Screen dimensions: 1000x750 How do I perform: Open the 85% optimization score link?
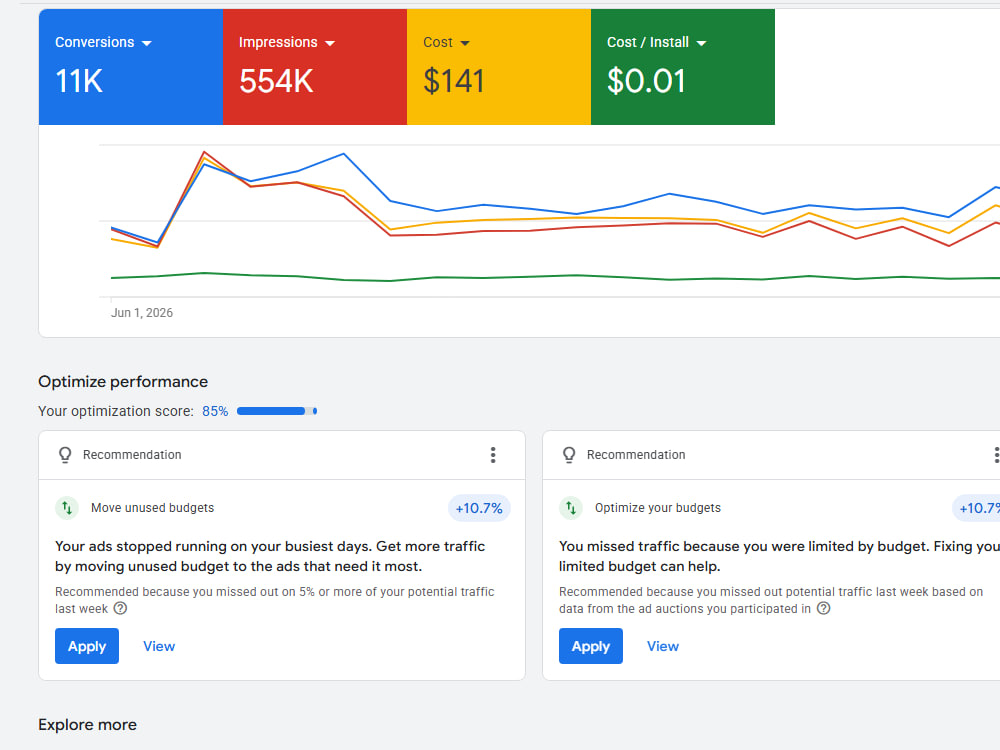point(215,411)
